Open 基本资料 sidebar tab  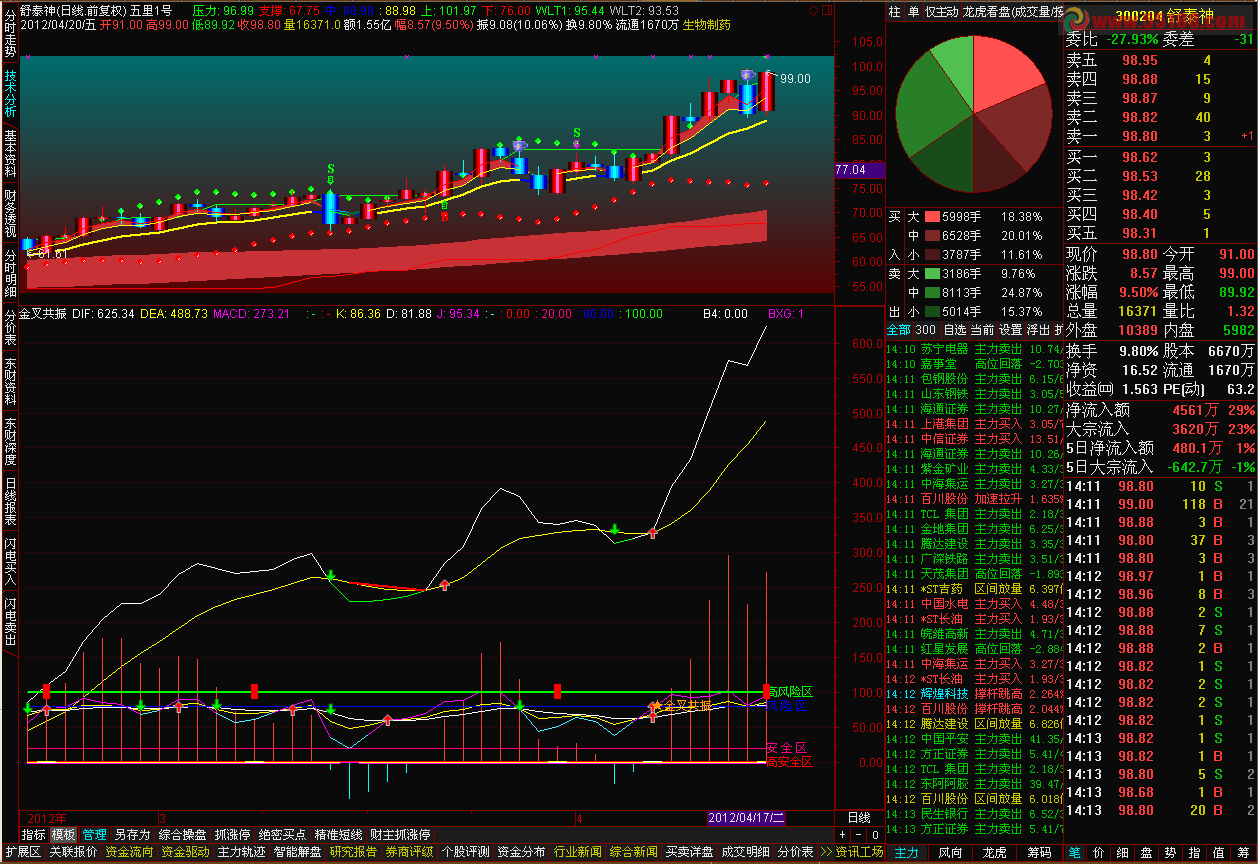pos(10,153)
